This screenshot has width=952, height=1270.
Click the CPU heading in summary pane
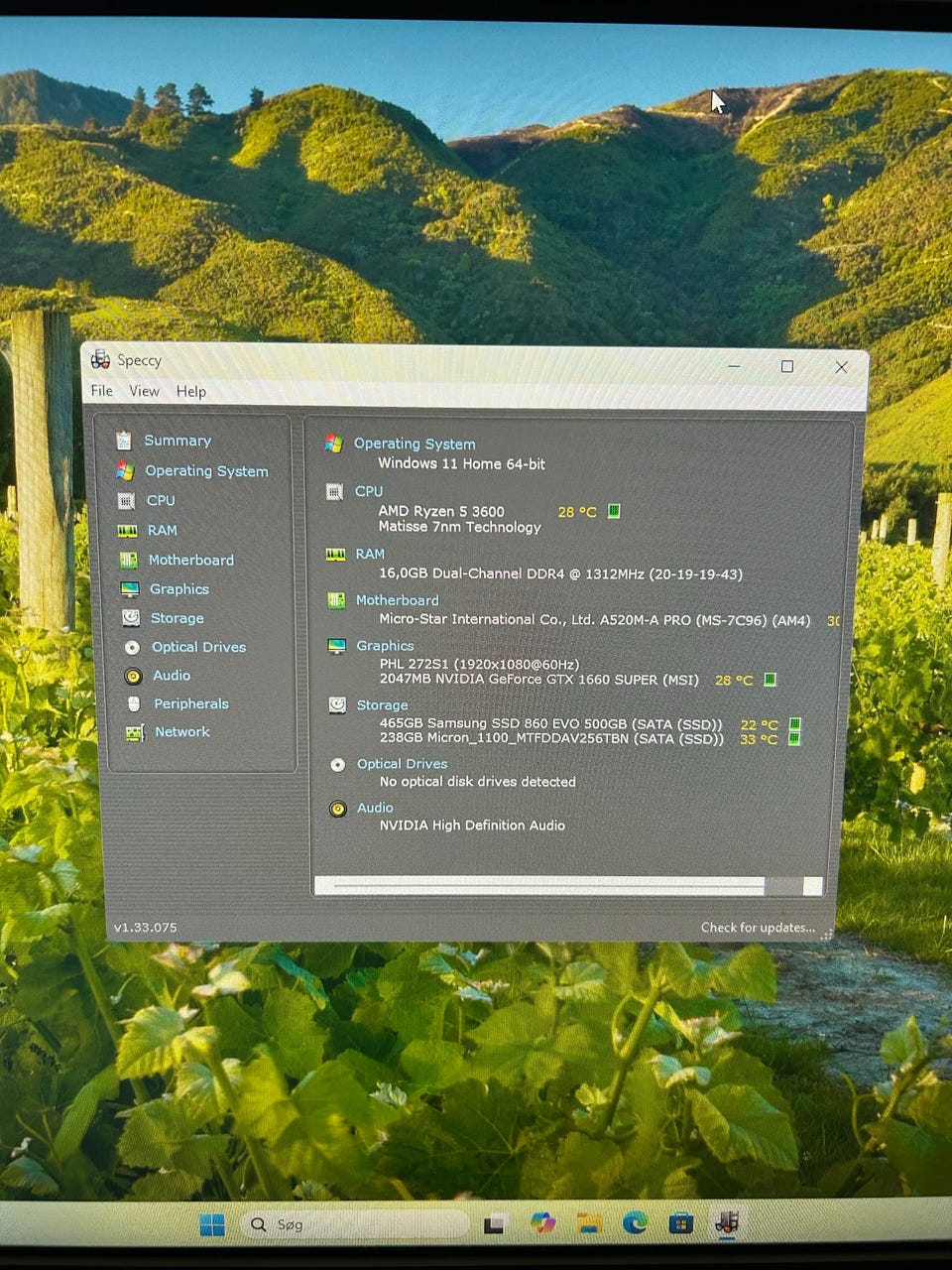click(x=369, y=491)
